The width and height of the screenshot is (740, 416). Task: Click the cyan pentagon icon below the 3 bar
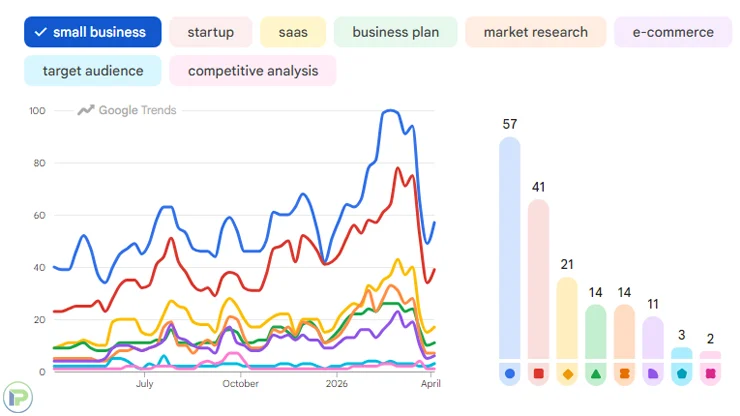[x=681, y=374]
